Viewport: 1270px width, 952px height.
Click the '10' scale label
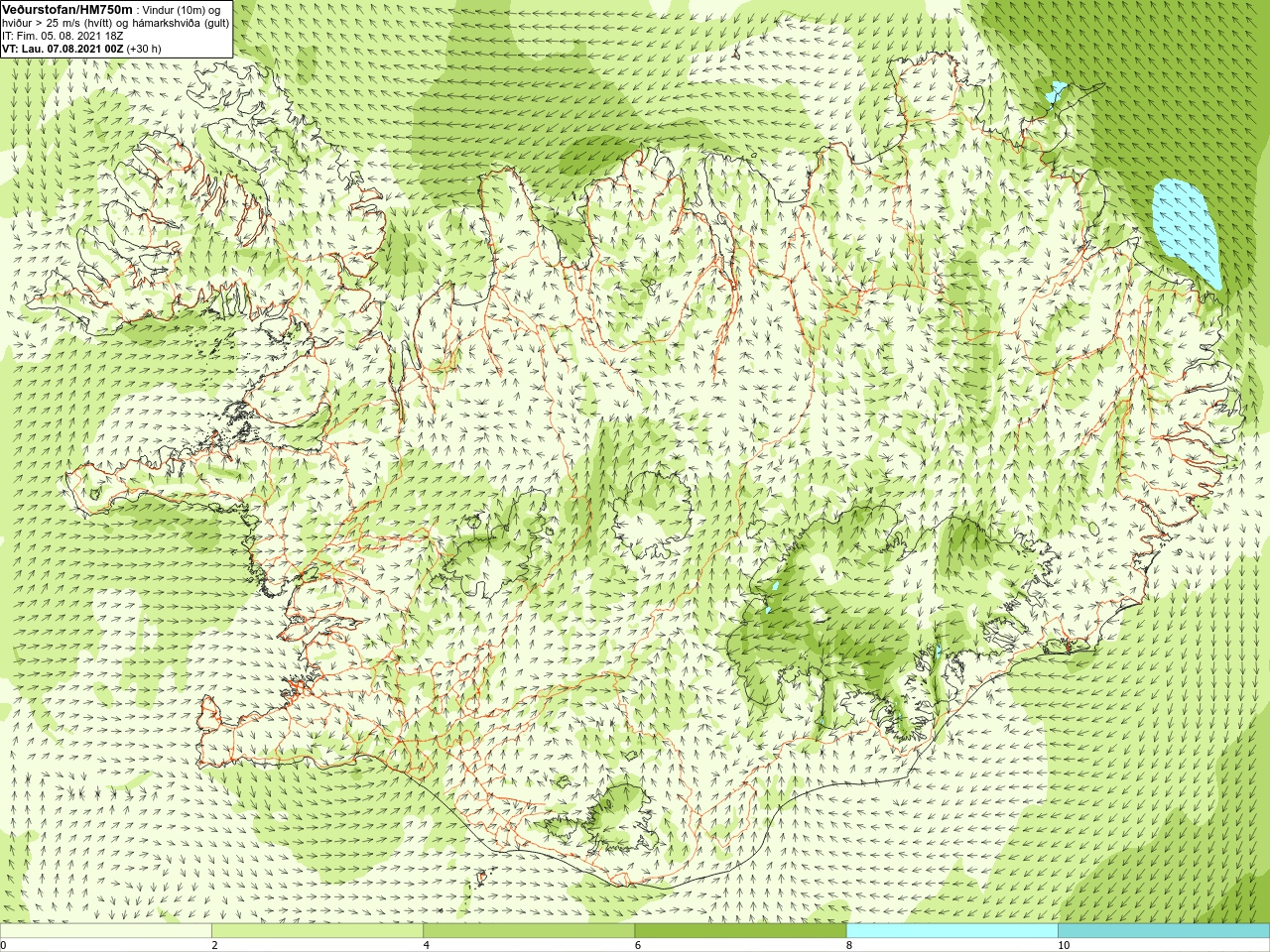(1064, 945)
